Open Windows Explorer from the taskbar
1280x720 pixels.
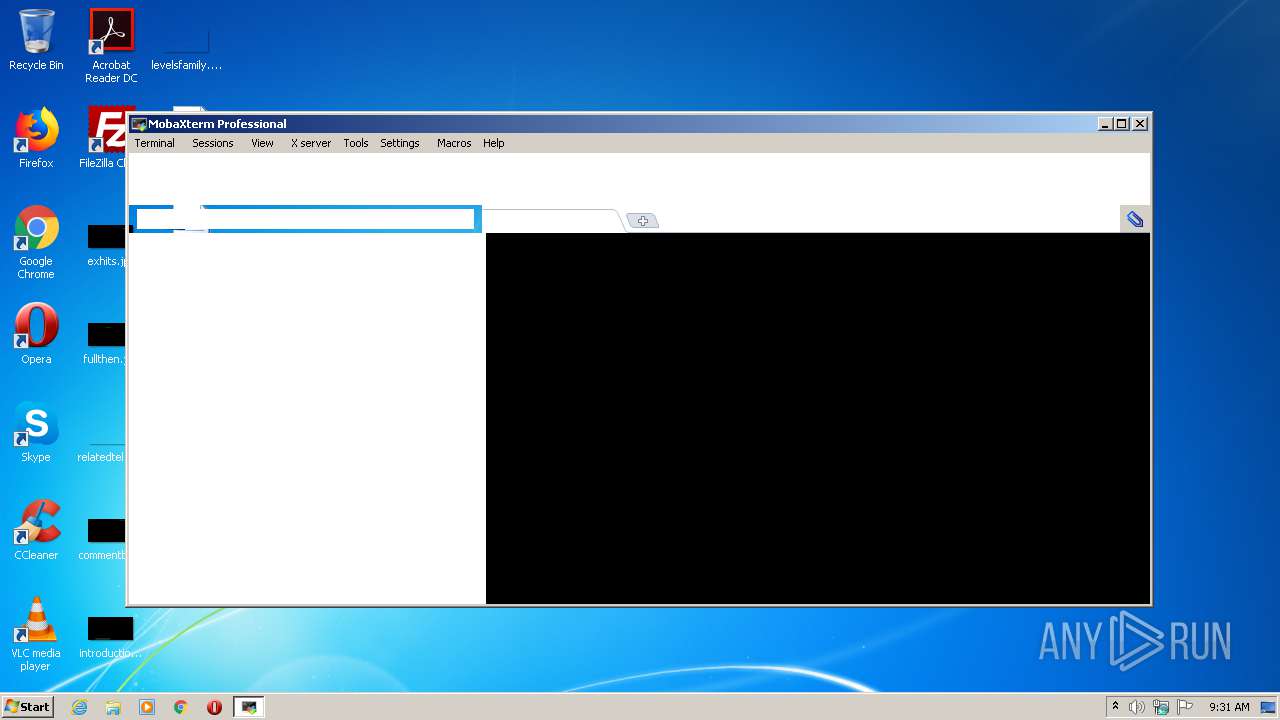tap(113, 707)
